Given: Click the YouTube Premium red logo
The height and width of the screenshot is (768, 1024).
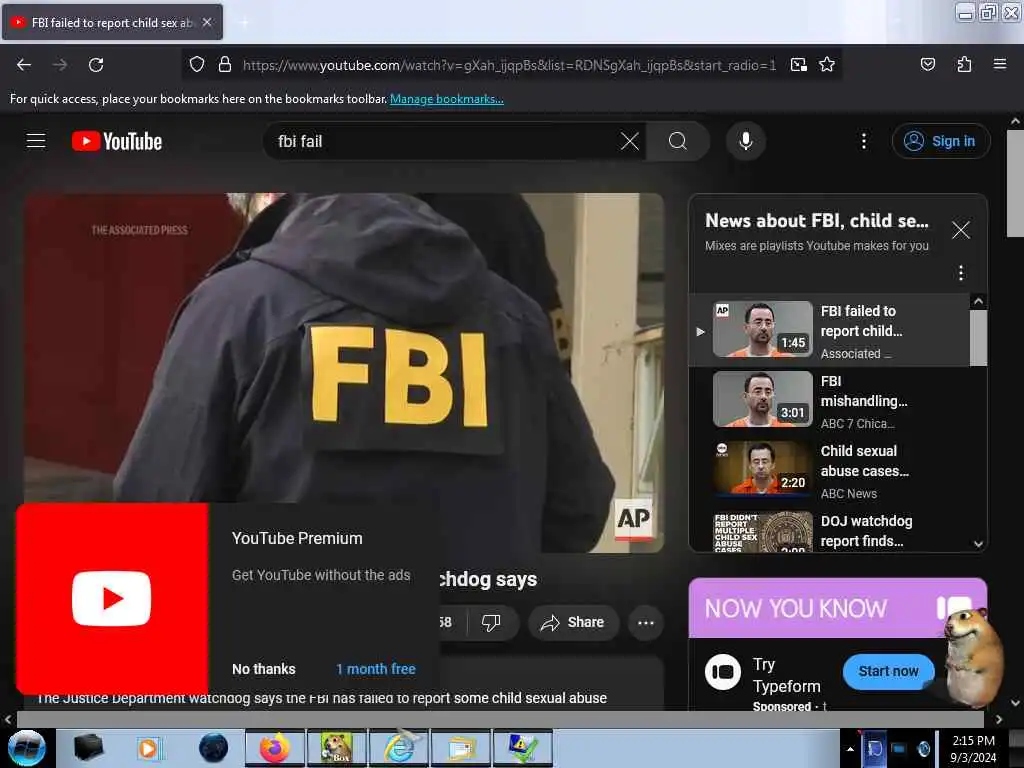Looking at the screenshot, I should [x=112, y=599].
